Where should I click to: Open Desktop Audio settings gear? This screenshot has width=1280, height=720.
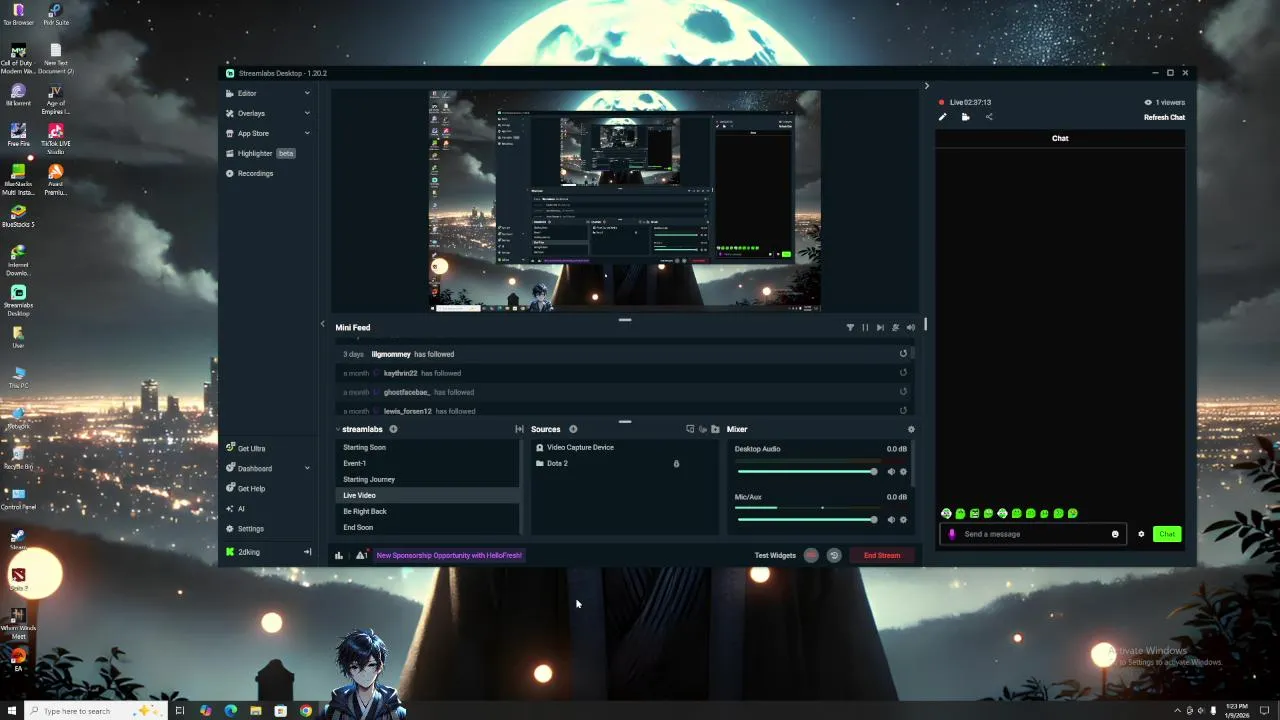(904, 471)
